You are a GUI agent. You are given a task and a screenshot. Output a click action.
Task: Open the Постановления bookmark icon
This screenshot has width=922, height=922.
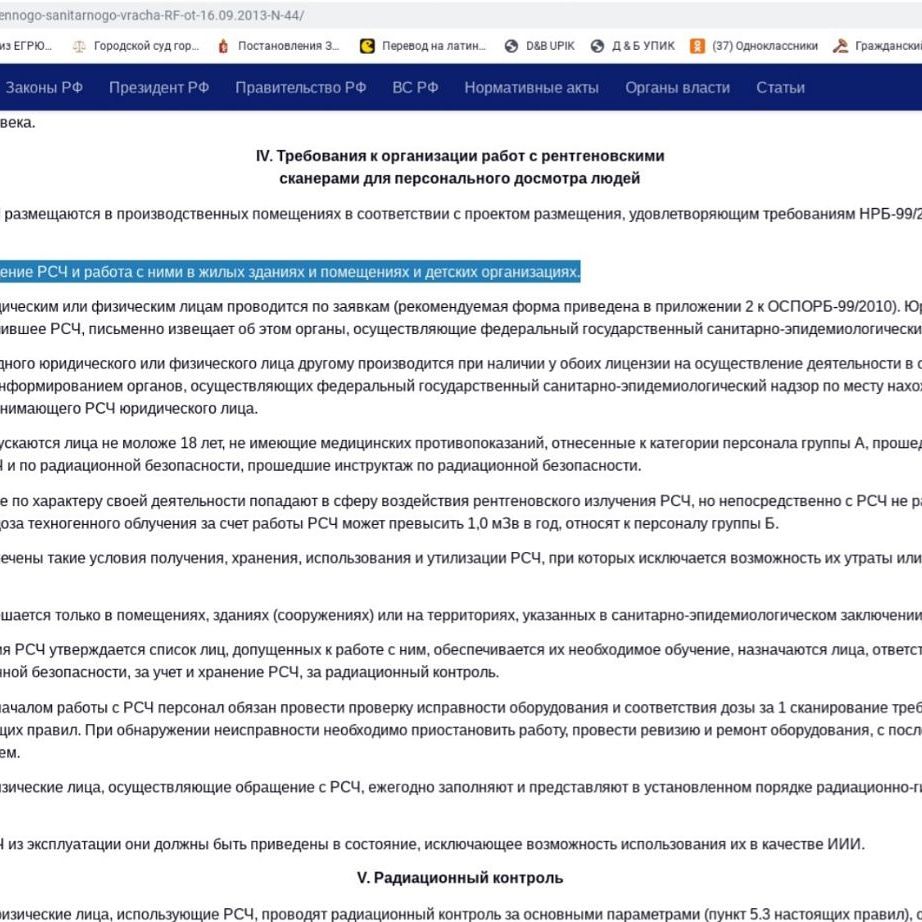tap(223, 46)
